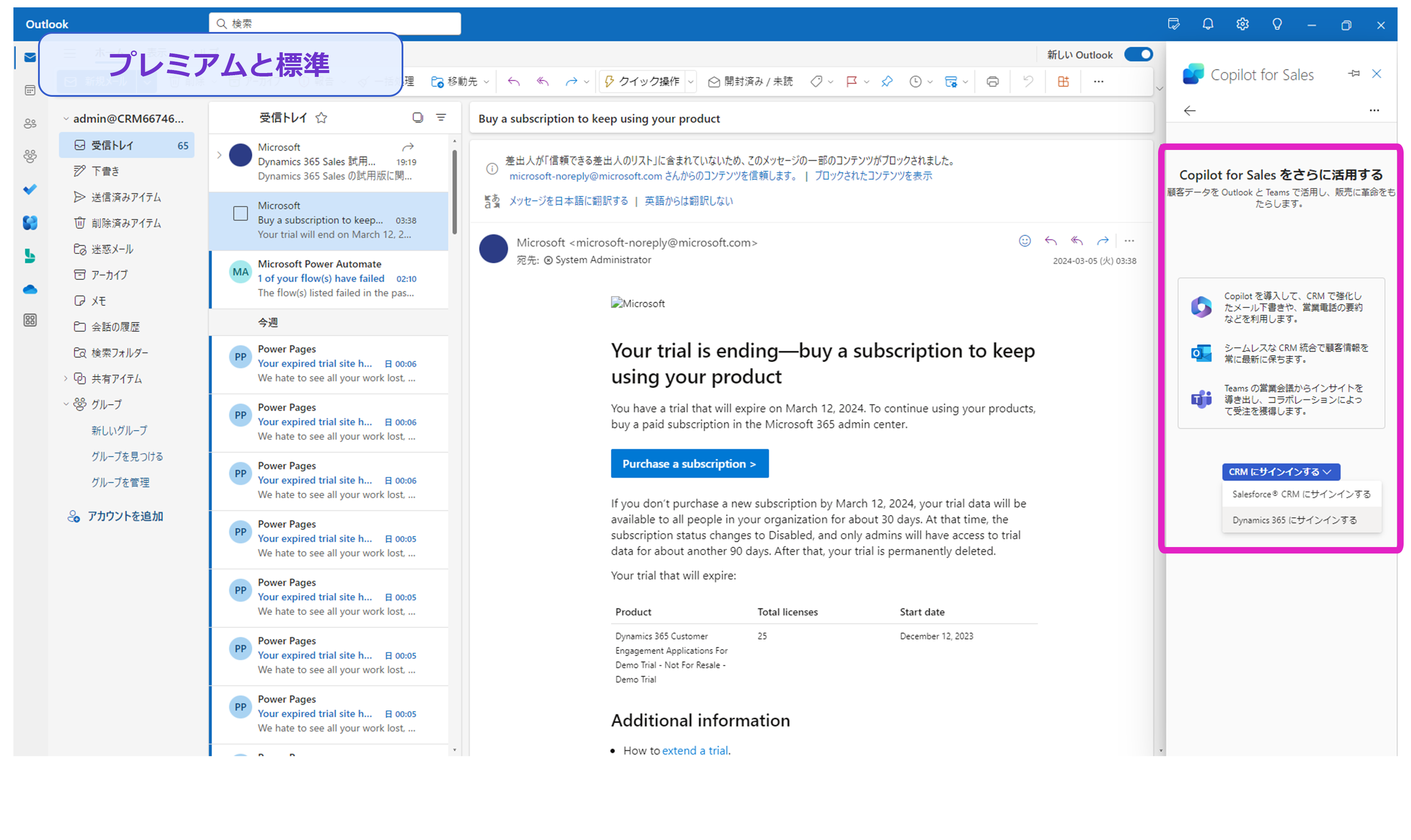This screenshot has width=1411, height=840.
Task: Select the 受信トレイ folder
Action: [127, 146]
